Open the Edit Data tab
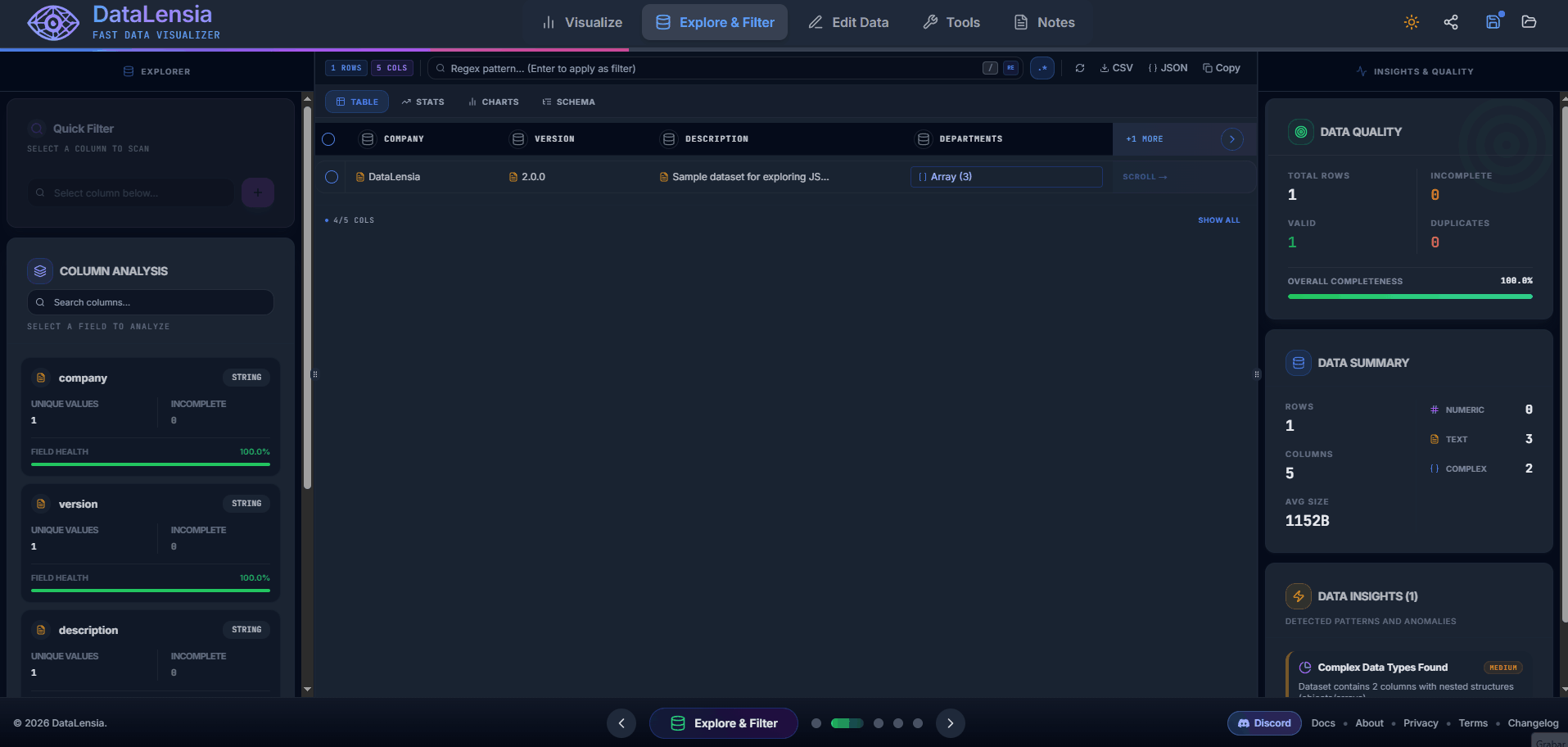The width and height of the screenshot is (1568, 747). point(848,22)
